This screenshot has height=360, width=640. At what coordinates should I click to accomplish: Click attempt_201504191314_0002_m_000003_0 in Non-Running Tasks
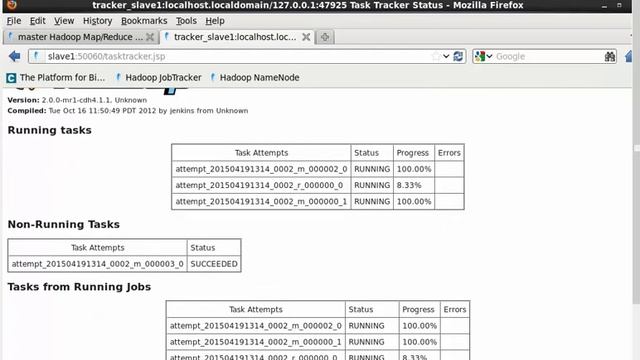coord(98,264)
